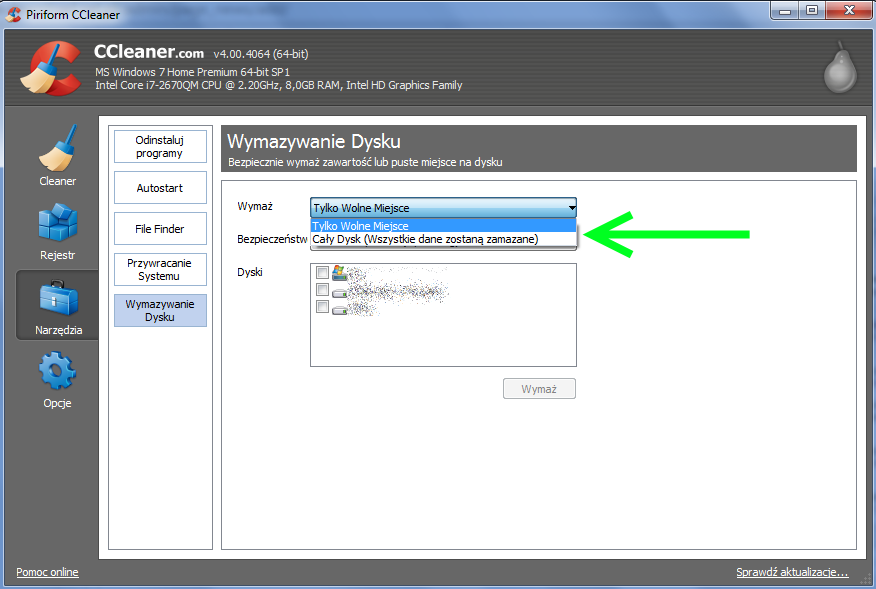Click the 'Wymazywanie Dysku' panel heading
The height and width of the screenshot is (589, 876).
[314, 141]
